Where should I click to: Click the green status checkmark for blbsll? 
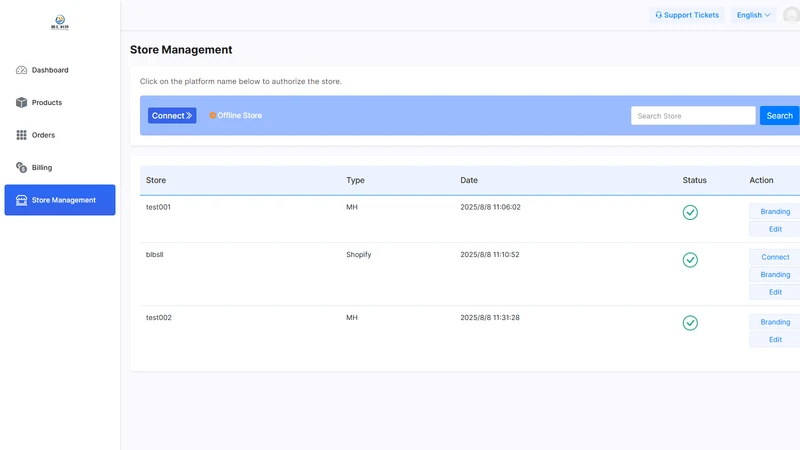pos(690,260)
